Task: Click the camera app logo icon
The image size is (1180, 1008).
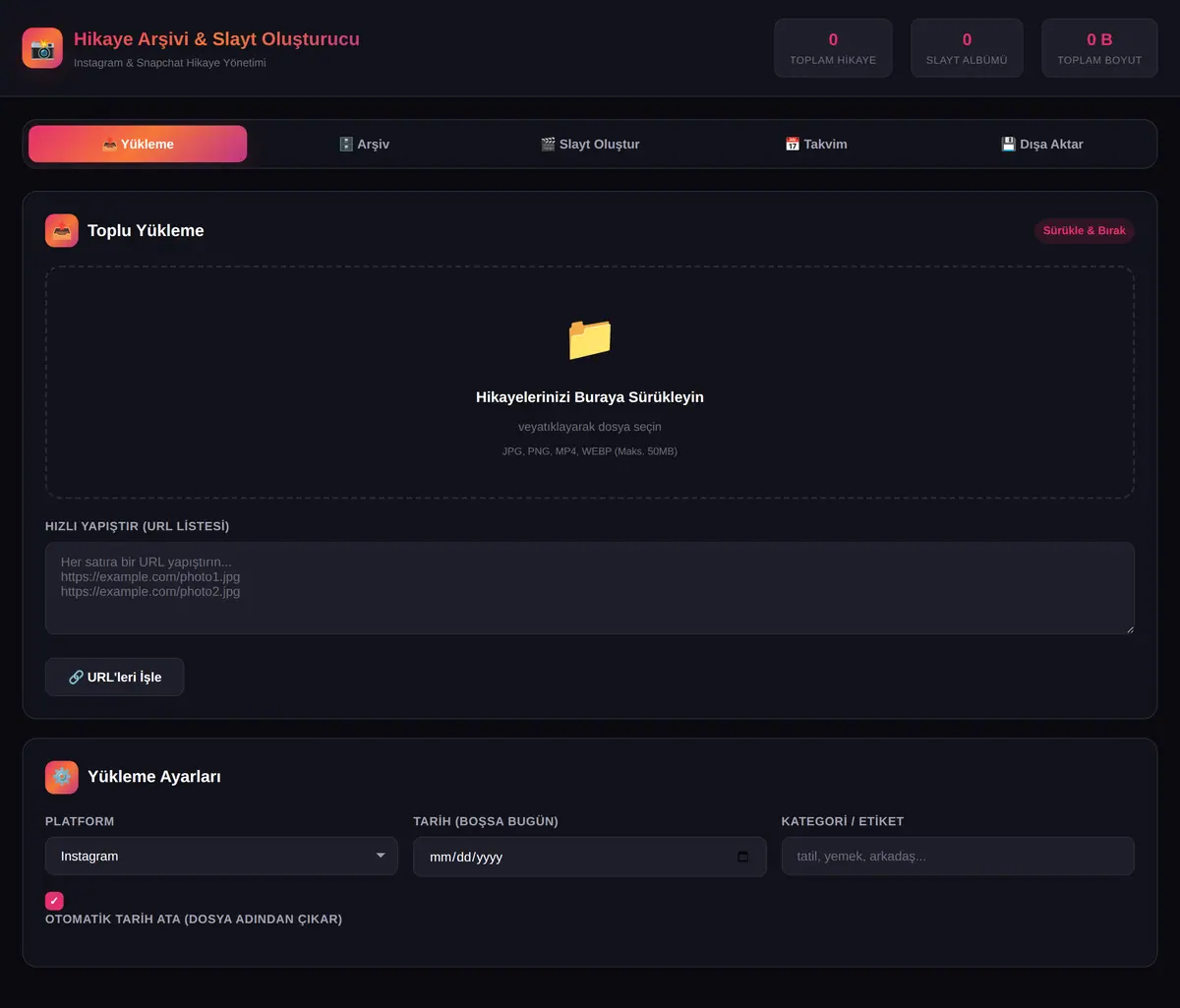Action: (x=42, y=48)
